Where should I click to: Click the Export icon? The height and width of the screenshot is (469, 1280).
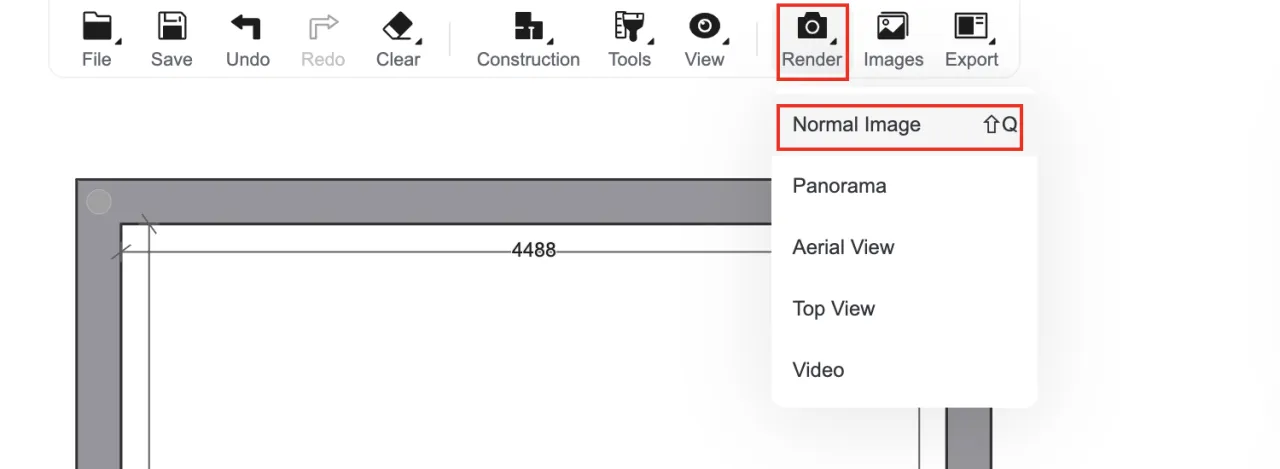pyautogui.click(x=971, y=27)
